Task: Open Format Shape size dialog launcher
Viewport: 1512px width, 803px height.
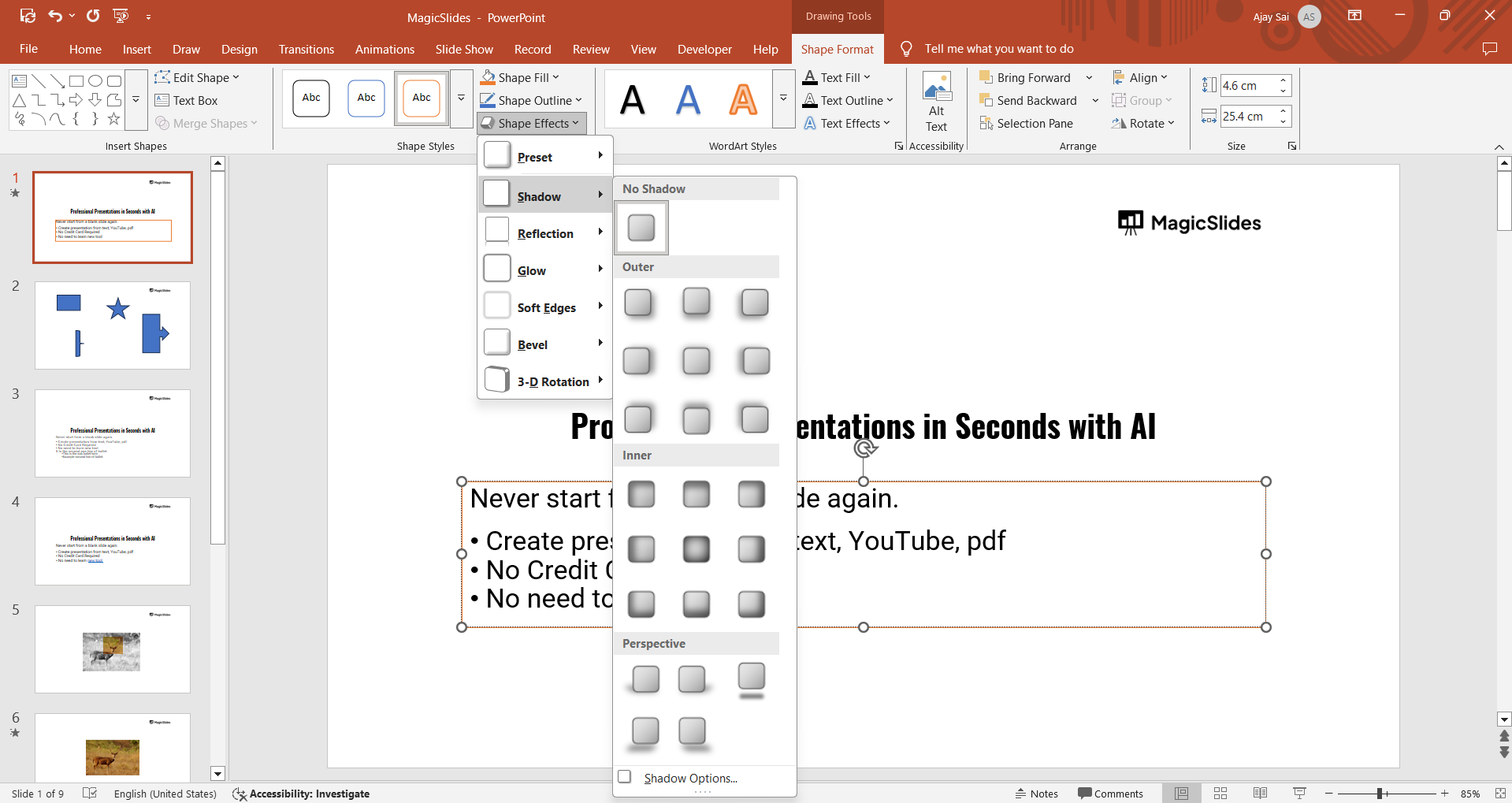Action: [x=1292, y=146]
